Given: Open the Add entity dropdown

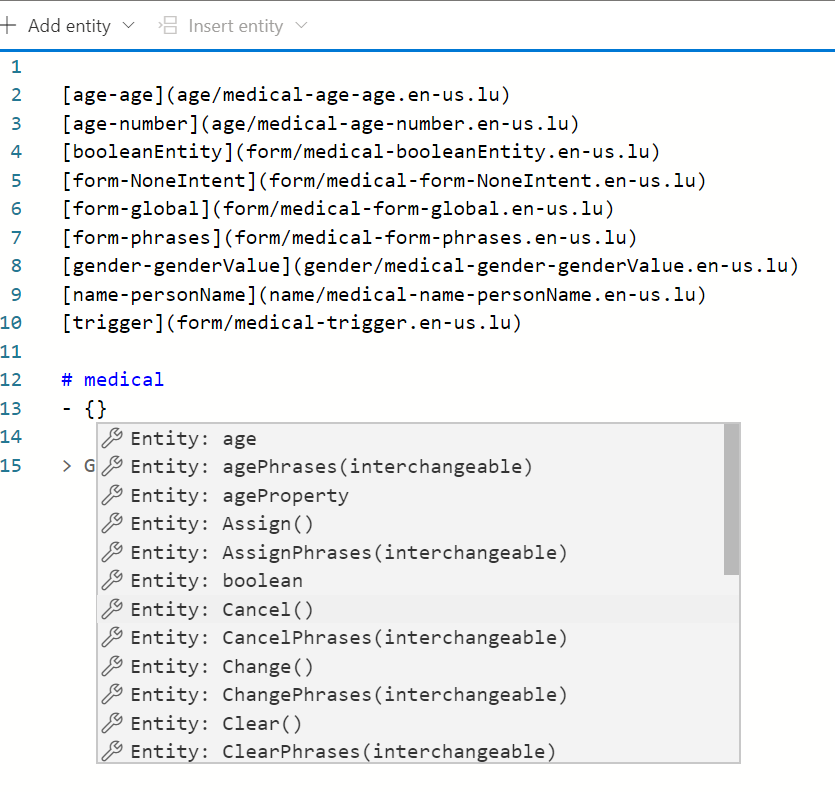Looking at the screenshot, I should (129, 26).
